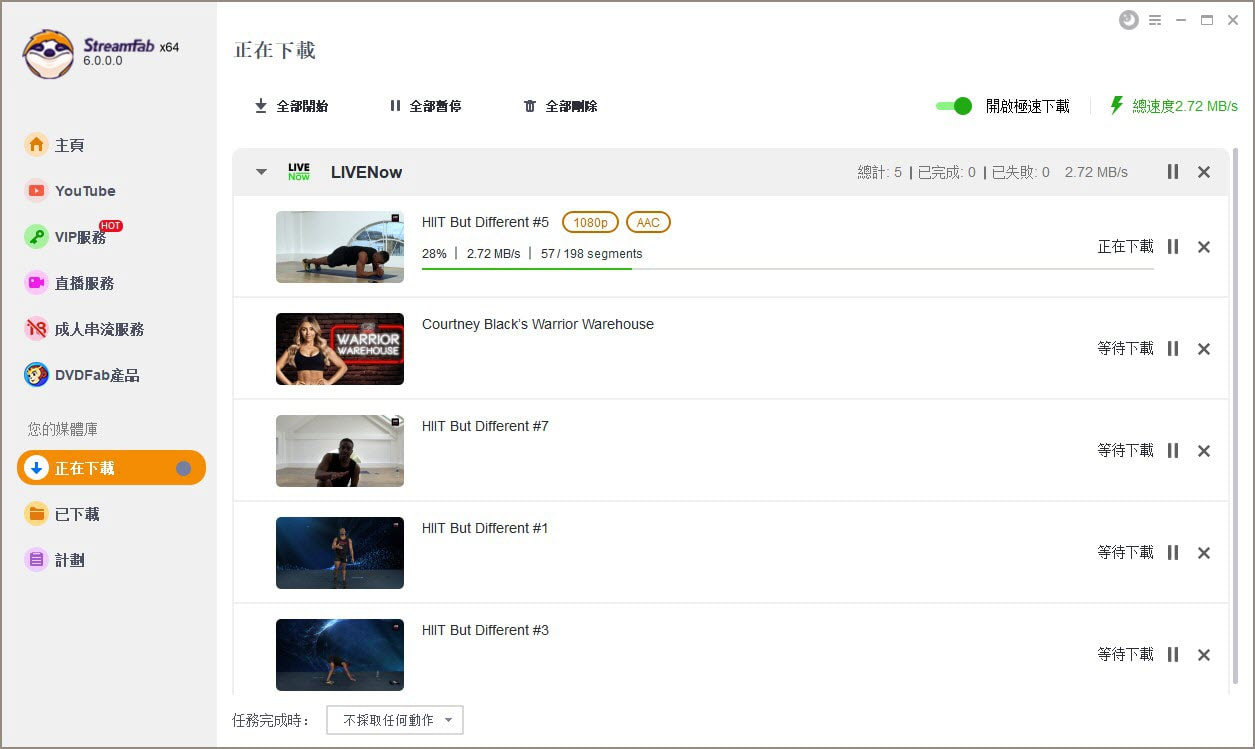
Task: Delete HIIT But Different #3 task
Action: (1204, 655)
